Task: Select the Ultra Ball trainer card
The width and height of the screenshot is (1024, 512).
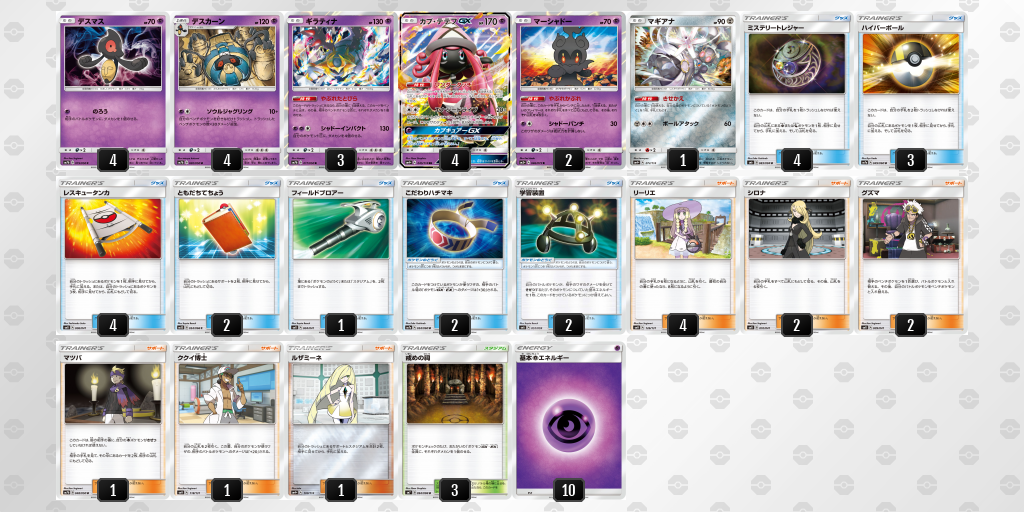Action: point(910,90)
